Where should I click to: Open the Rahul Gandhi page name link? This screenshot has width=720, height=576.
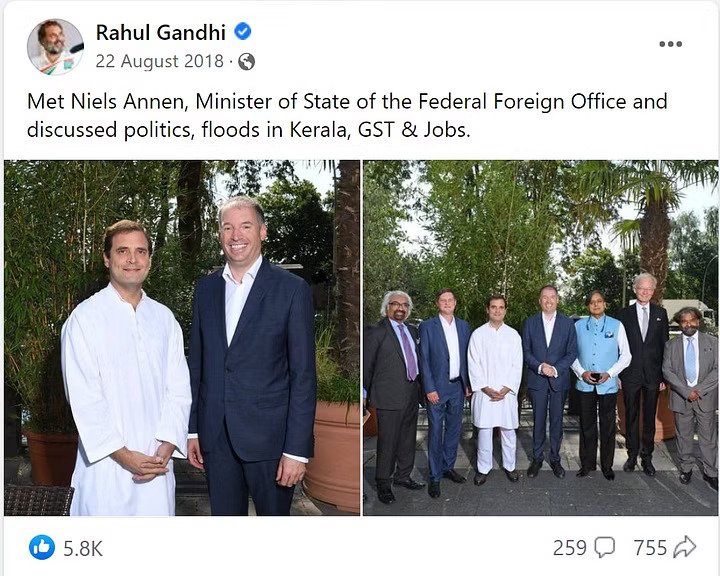pos(161,32)
